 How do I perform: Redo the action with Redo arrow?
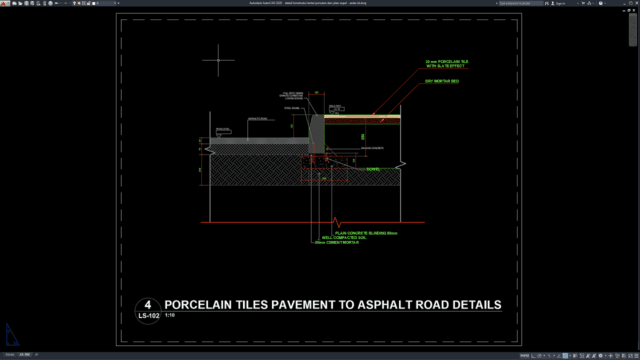pyautogui.click(x=66, y=3)
